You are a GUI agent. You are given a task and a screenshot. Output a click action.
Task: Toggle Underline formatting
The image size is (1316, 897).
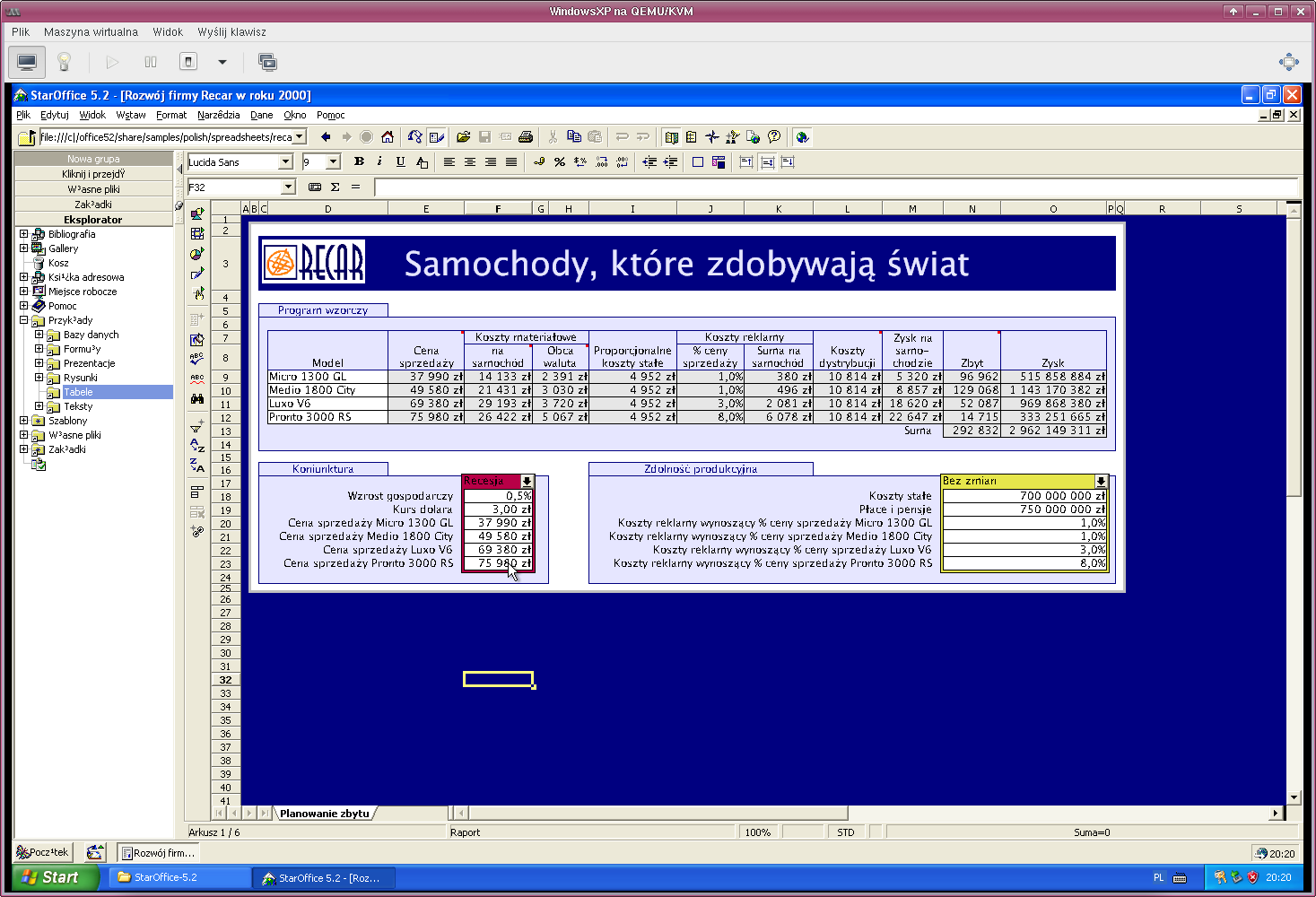[x=400, y=162]
